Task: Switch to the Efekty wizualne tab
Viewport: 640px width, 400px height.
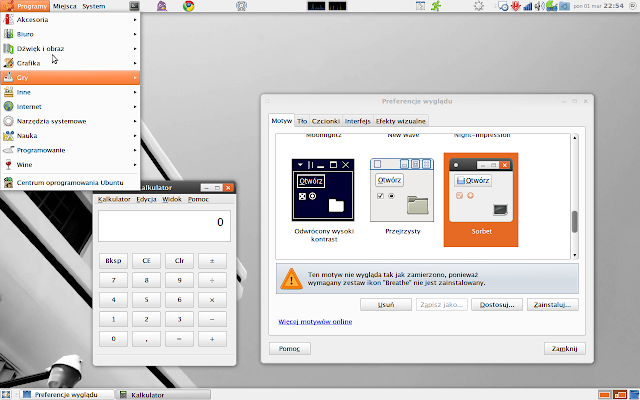Action: point(401,121)
